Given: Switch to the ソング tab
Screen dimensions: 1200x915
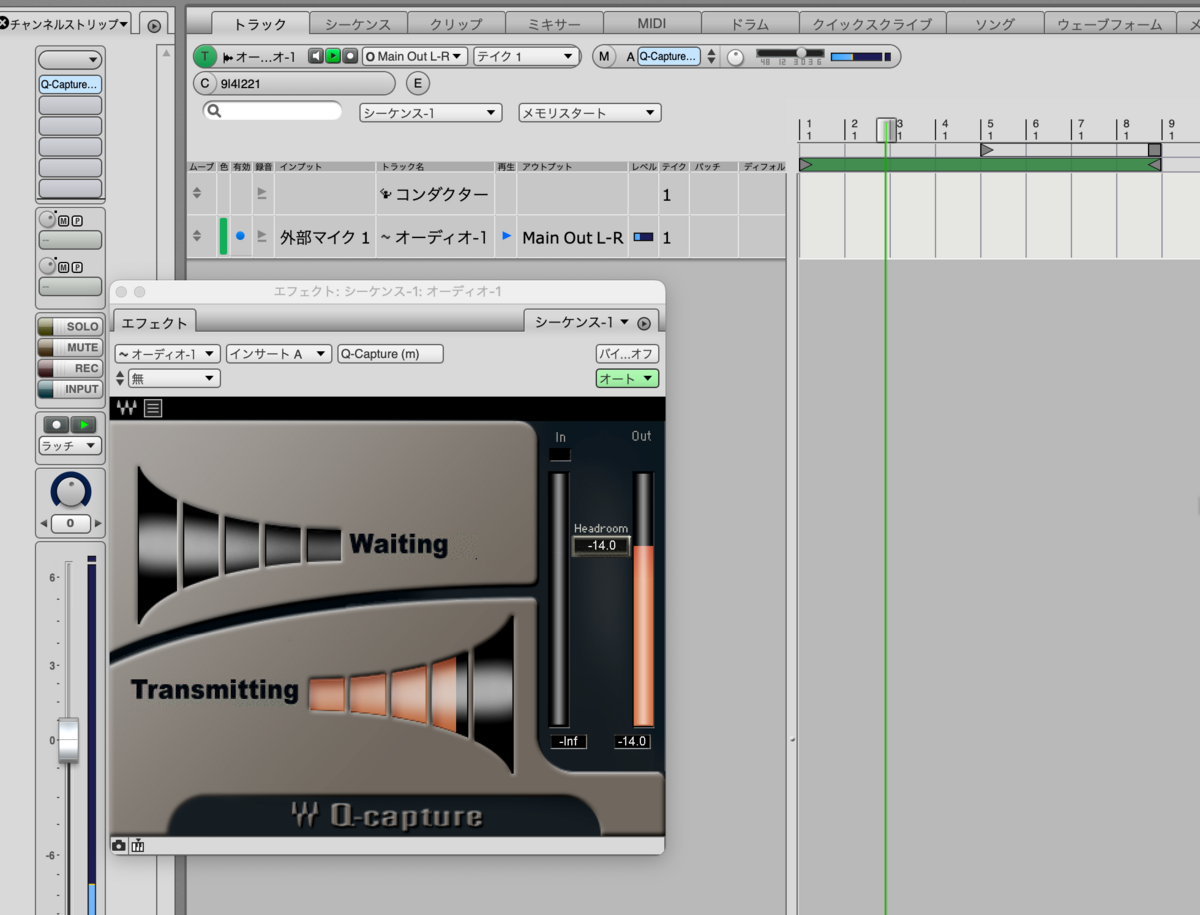Looking at the screenshot, I should click(995, 24).
